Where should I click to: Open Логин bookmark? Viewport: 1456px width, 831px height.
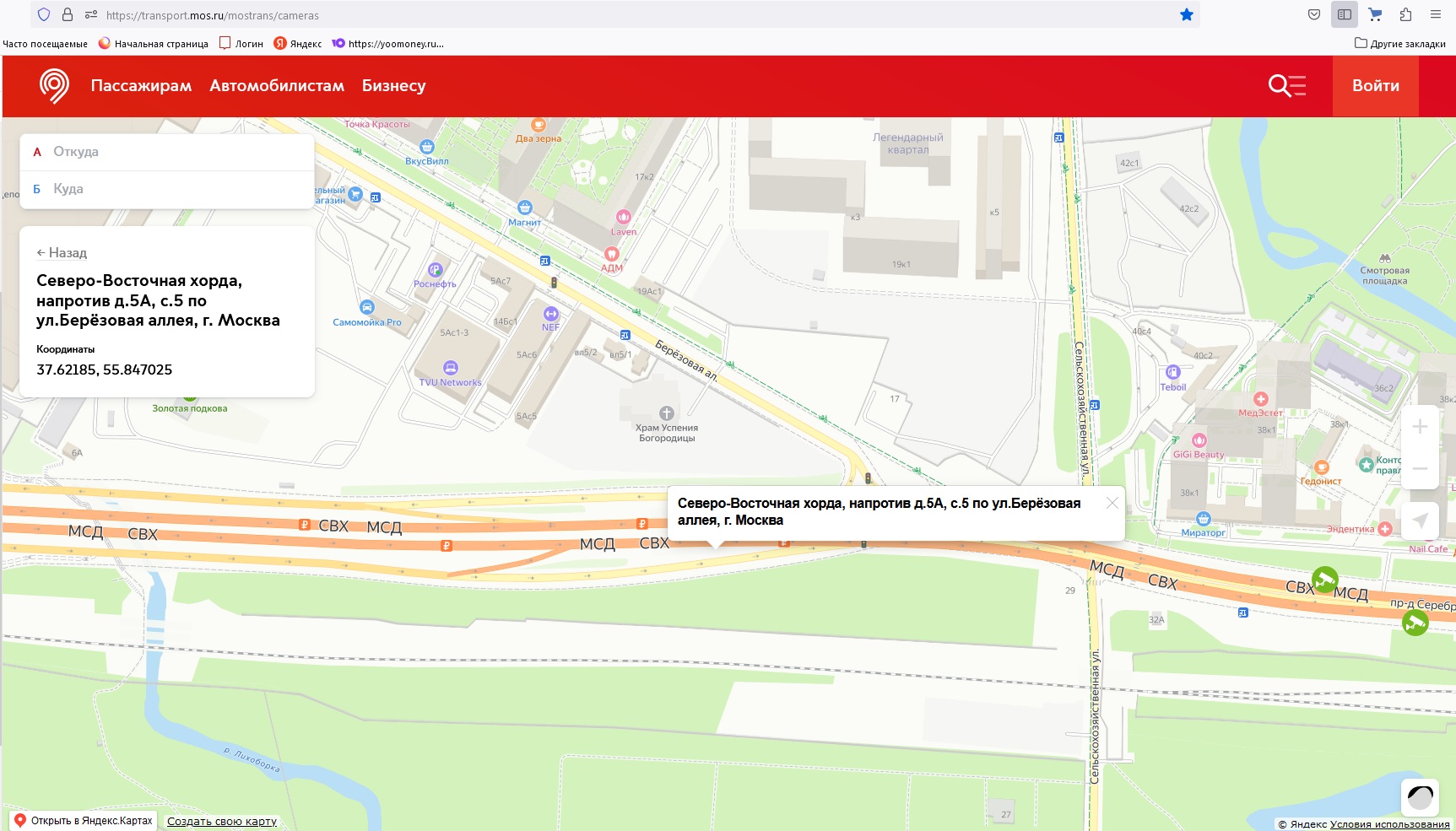click(241, 43)
